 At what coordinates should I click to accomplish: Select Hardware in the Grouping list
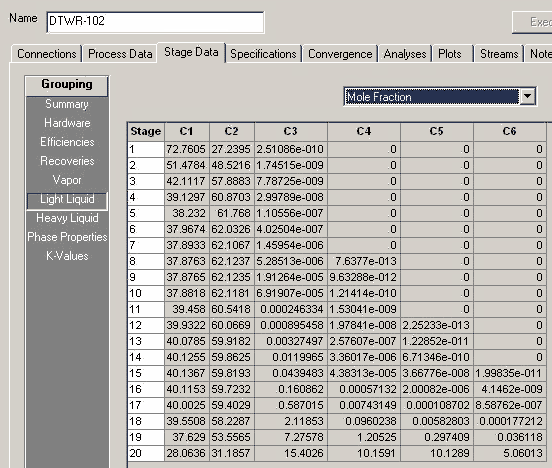67,123
